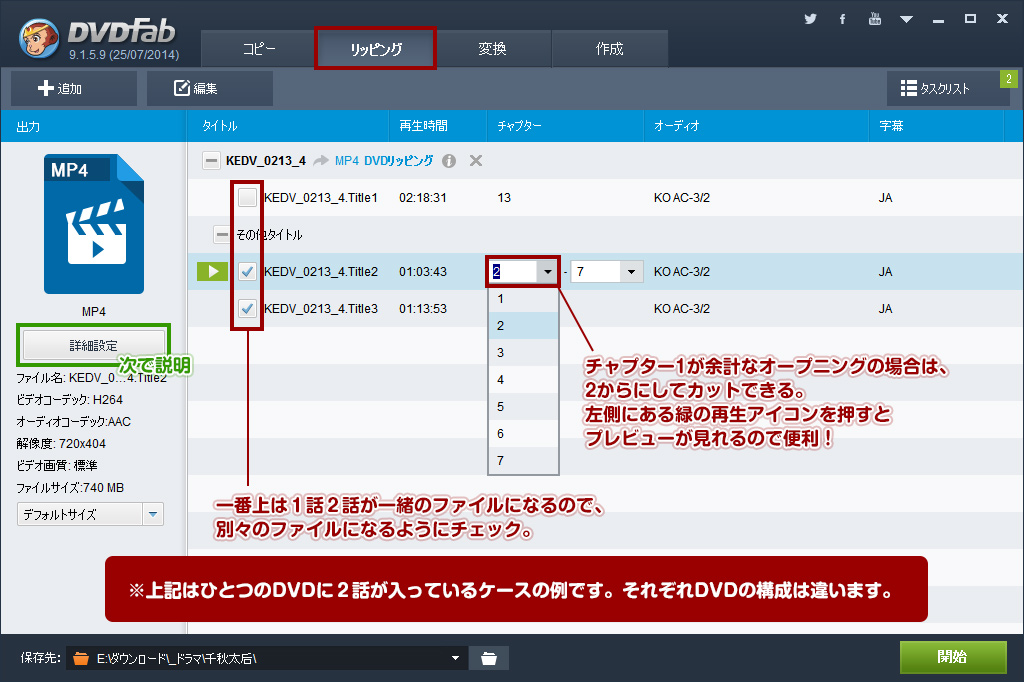The width and height of the screenshot is (1024, 682).
Task: Click the start chapter field showing 2
Action: (x=514, y=272)
